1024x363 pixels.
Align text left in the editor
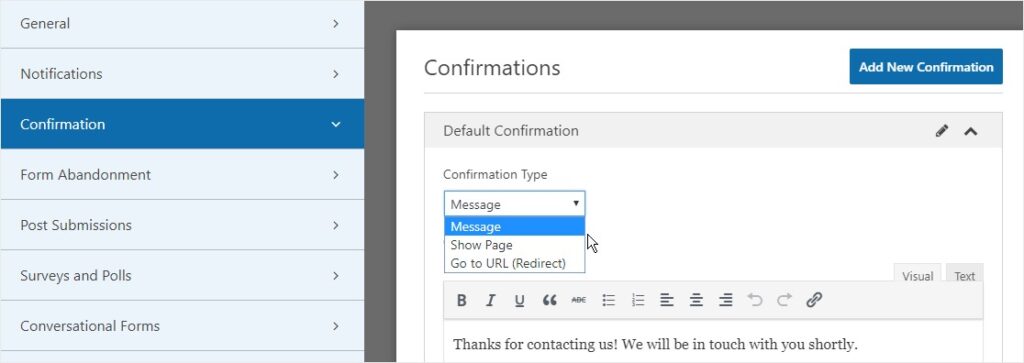pyautogui.click(x=667, y=300)
